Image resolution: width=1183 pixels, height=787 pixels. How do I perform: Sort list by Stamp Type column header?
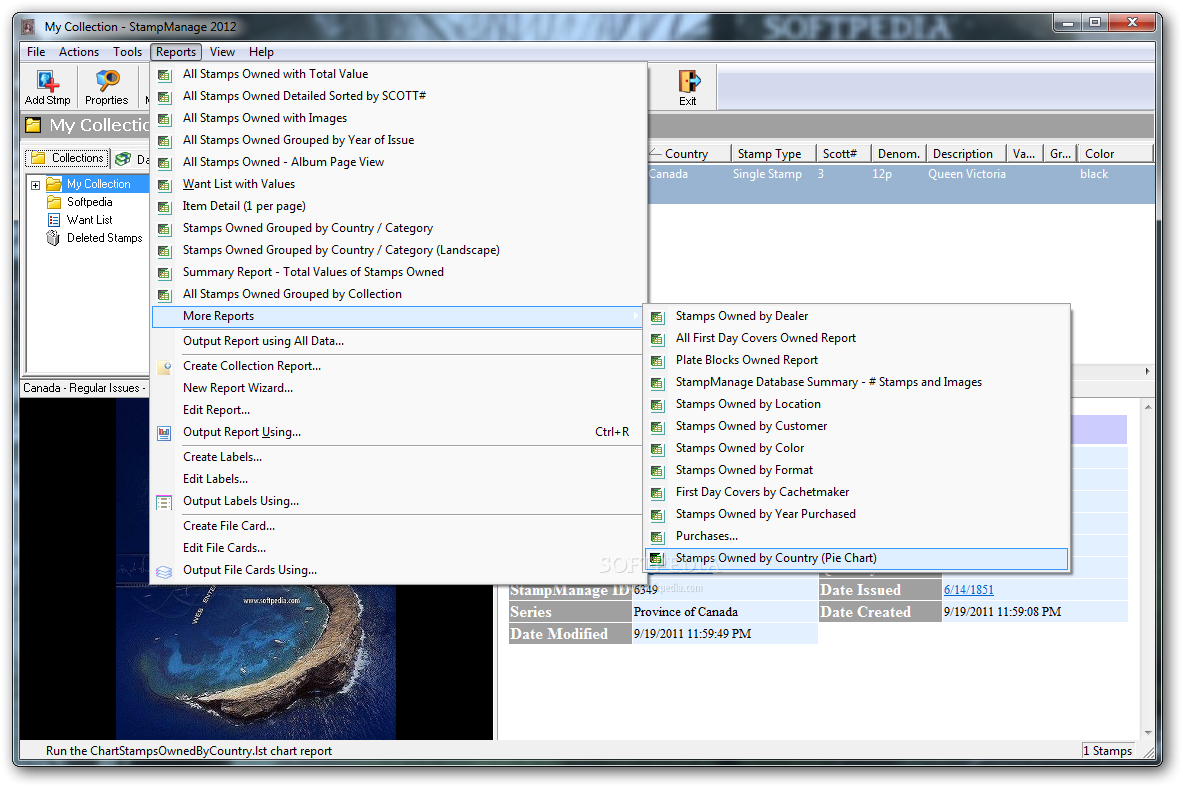click(x=773, y=154)
